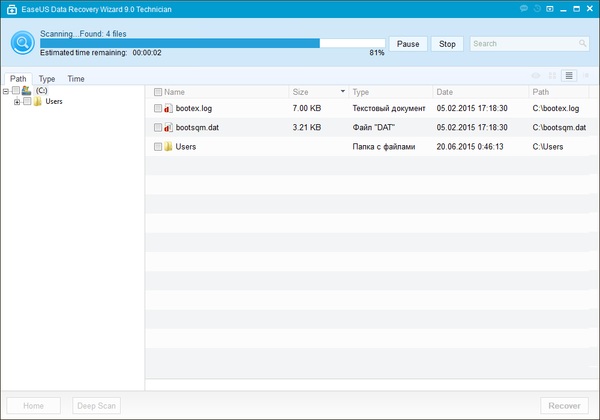Click the Users folder icon in tree

click(x=38, y=101)
